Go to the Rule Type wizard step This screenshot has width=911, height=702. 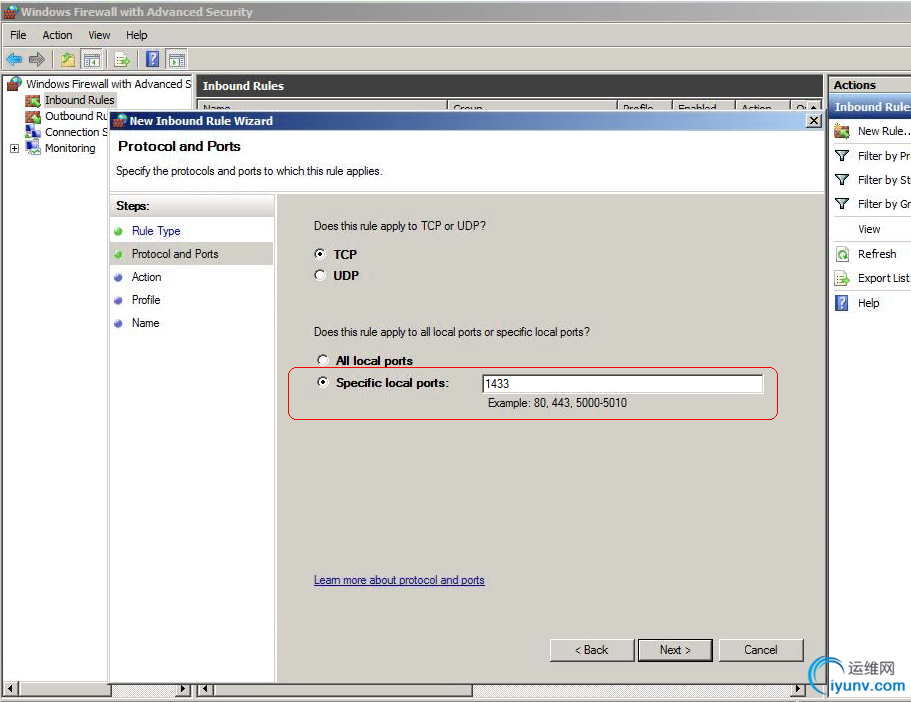tap(156, 231)
